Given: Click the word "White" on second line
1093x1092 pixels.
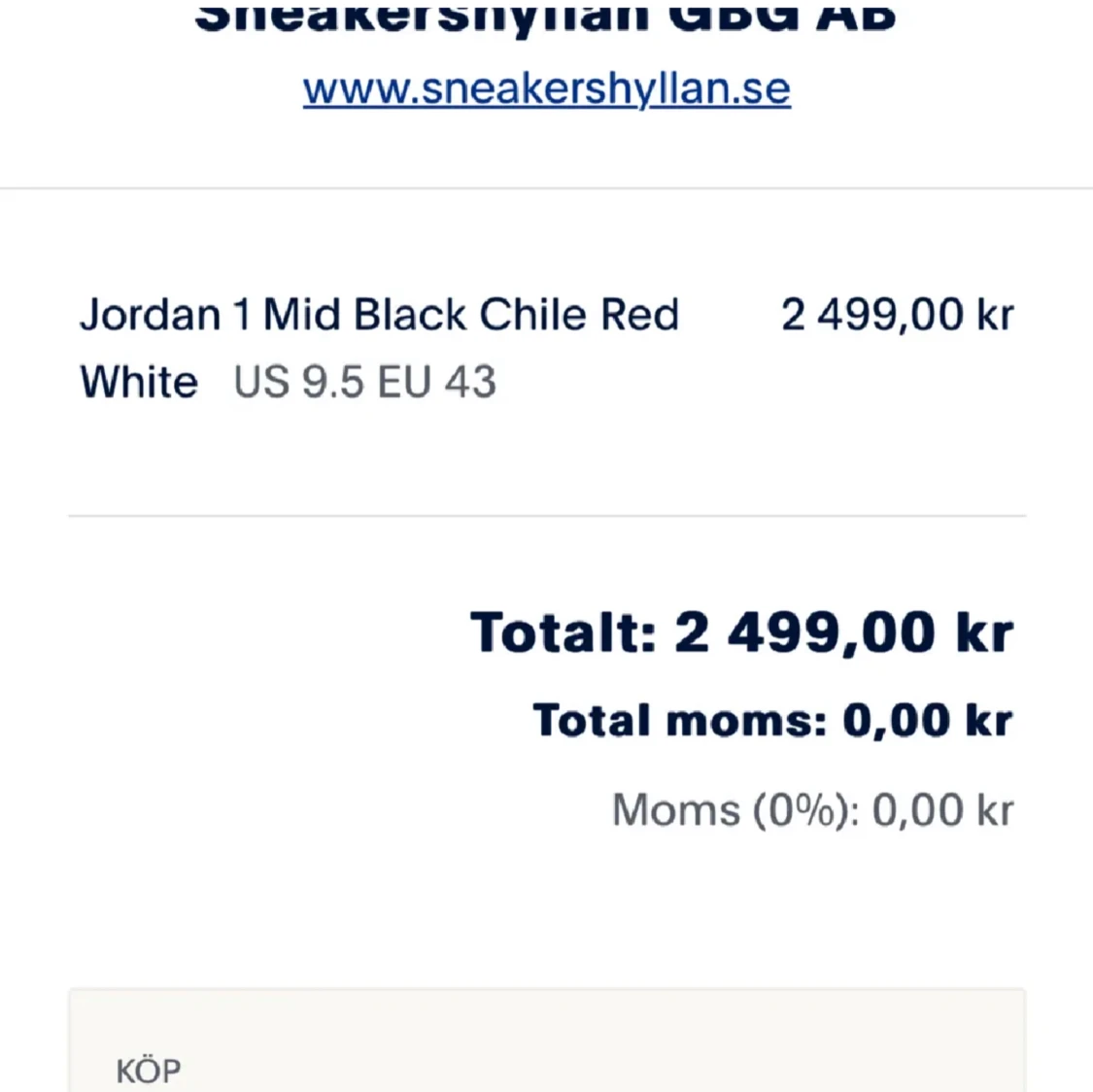Looking at the screenshot, I should point(139,382).
